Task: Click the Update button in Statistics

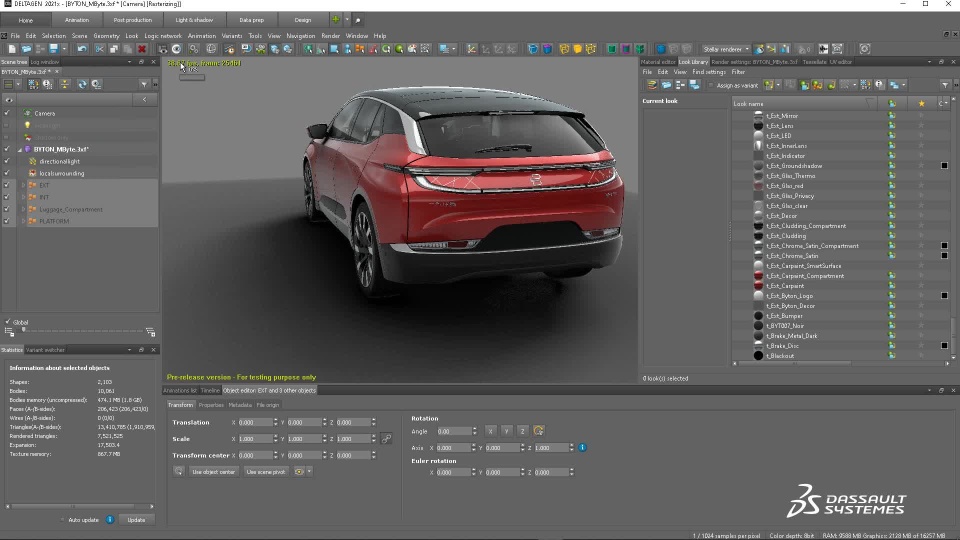Action: pos(136,520)
